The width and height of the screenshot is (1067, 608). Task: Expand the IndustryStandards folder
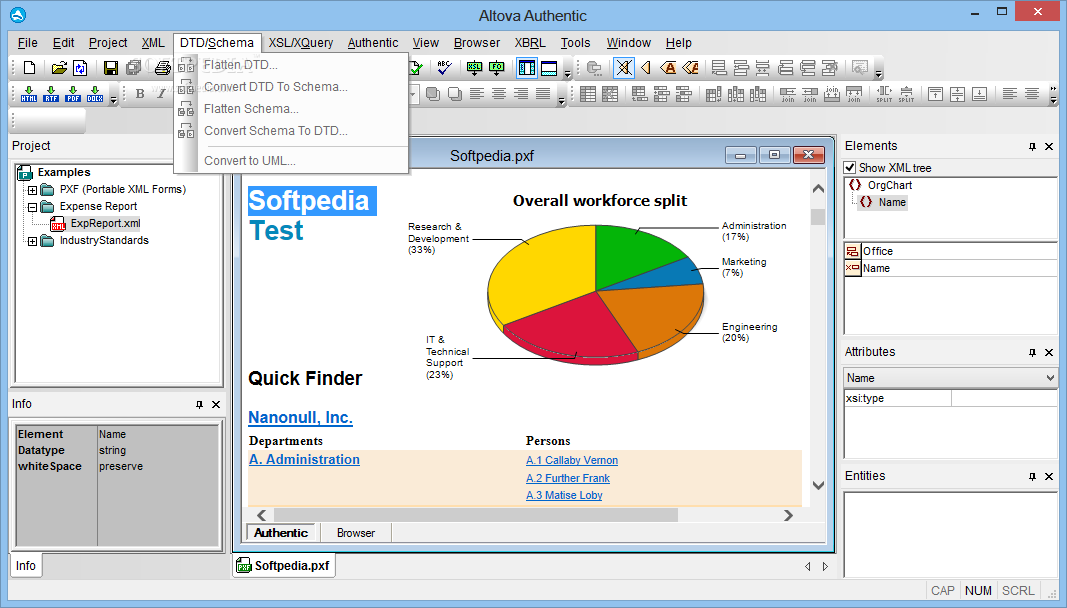click(x=32, y=241)
